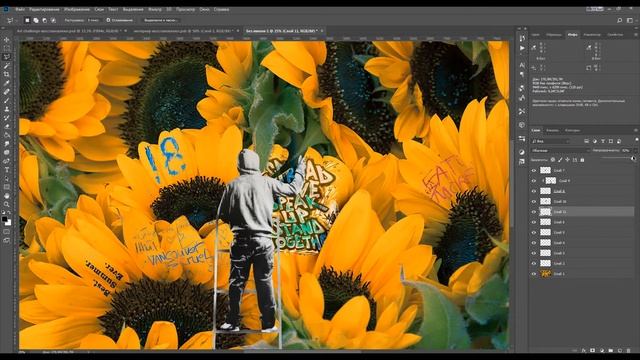Create a new group folder icon
Image resolution: width=640 pixels, height=360 pixels.
(611, 350)
